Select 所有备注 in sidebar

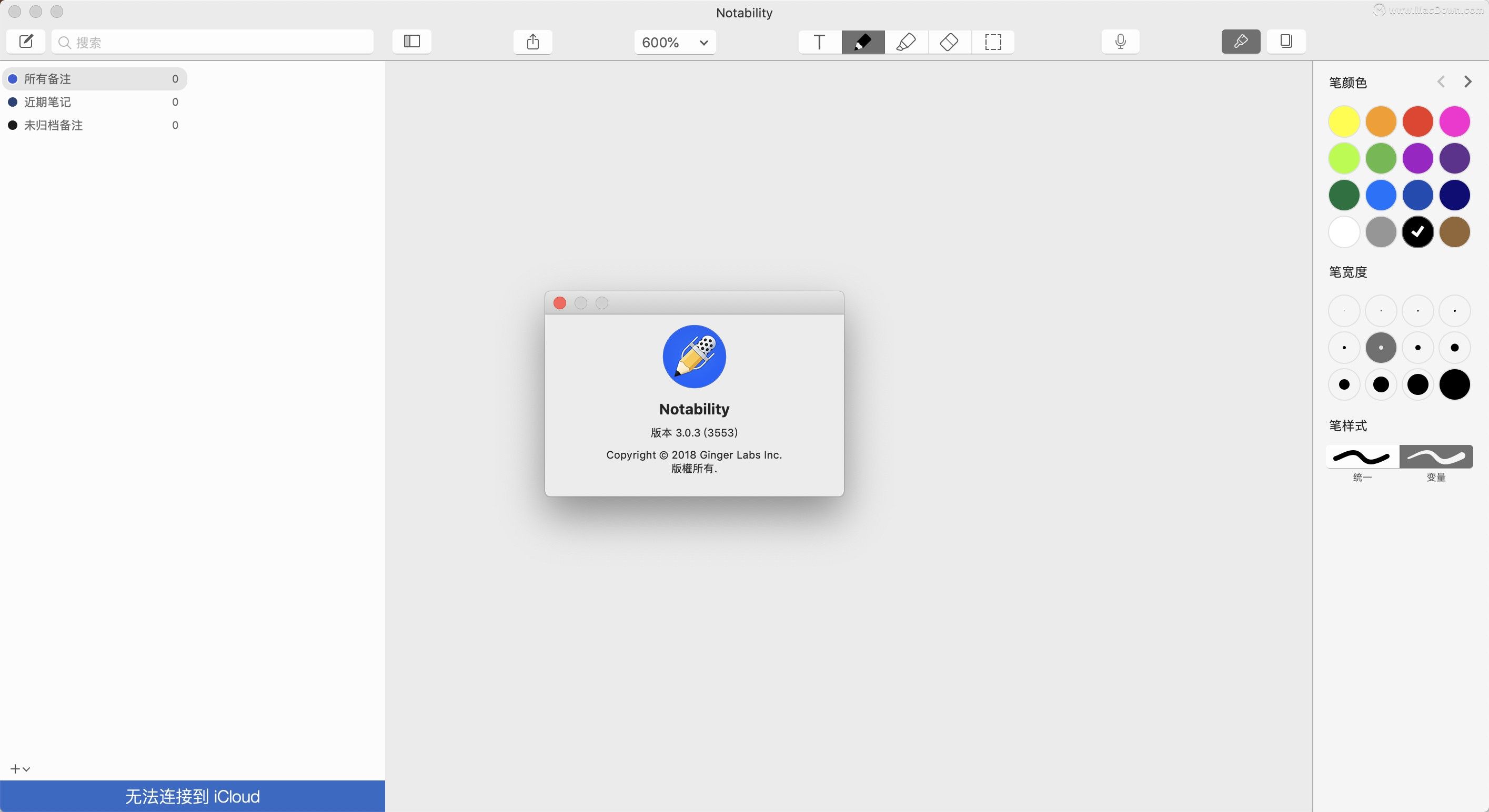(95, 78)
